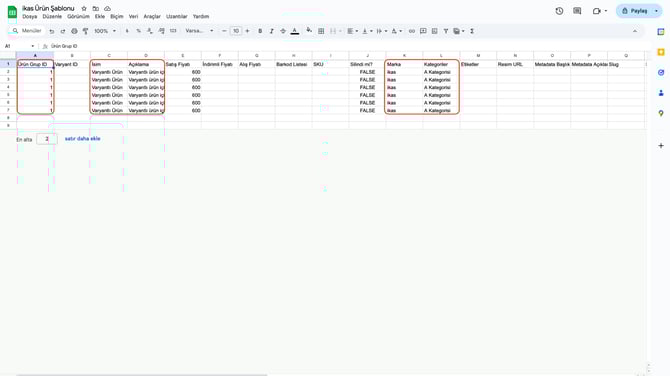Screen dimensions: 670x376
Task: Click the Paylaş share button
Action: click(x=635, y=11)
